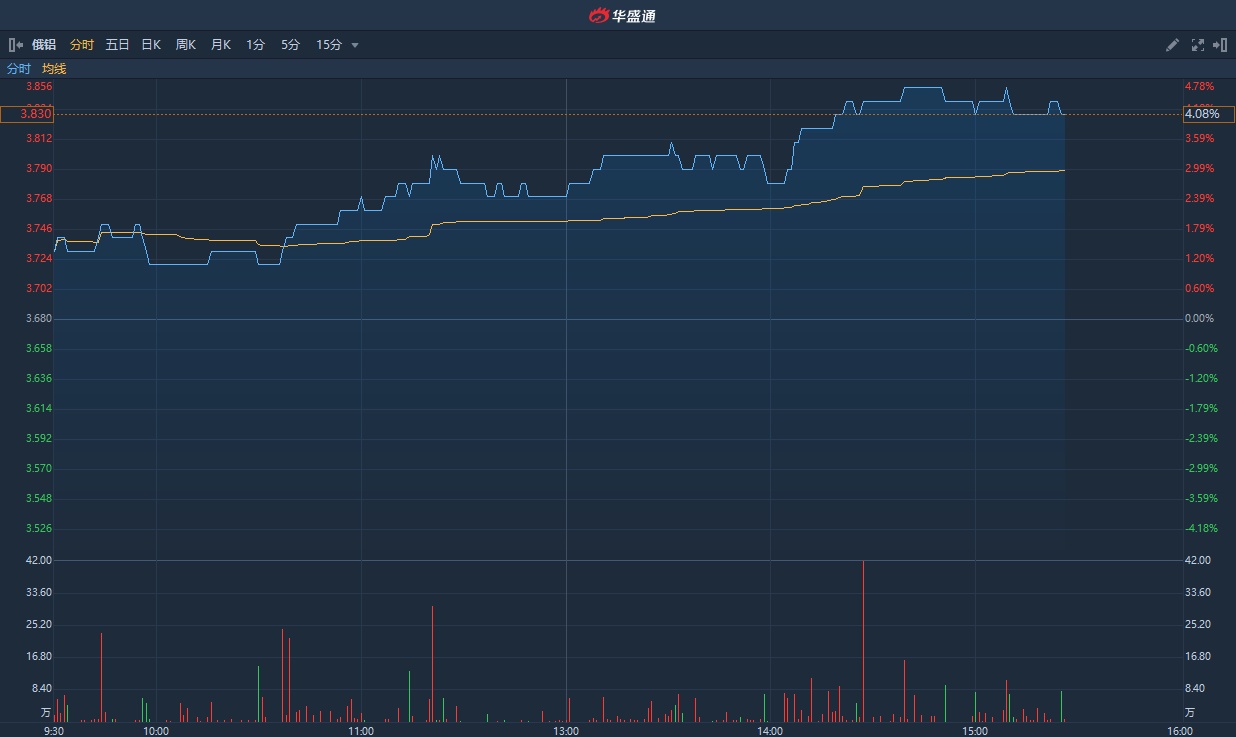This screenshot has height=737, width=1236.
Task: Expand chart to fullscreen
Action: pos(1198,45)
